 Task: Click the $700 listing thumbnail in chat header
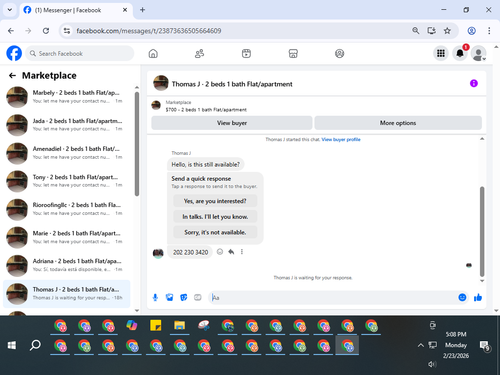[156, 105]
